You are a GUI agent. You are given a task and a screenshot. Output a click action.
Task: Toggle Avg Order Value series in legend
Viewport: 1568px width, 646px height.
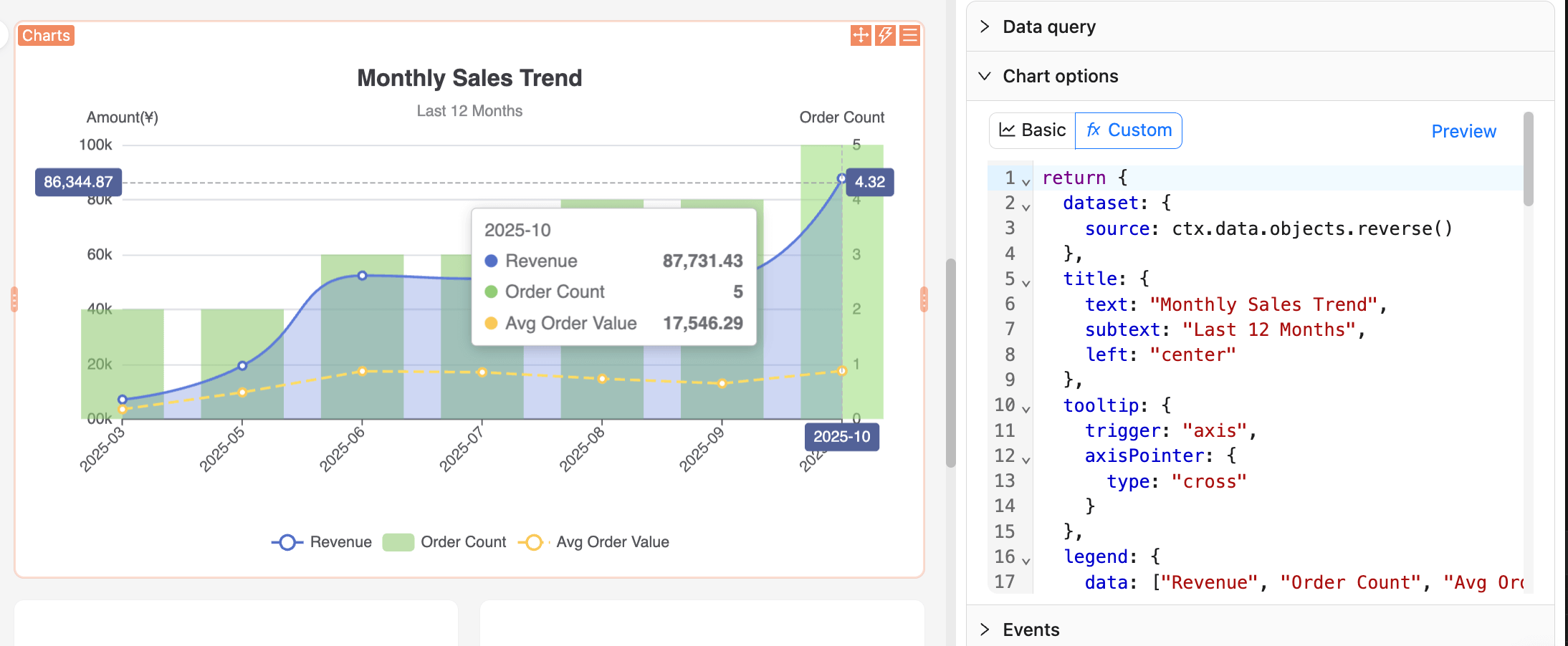tap(593, 542)
